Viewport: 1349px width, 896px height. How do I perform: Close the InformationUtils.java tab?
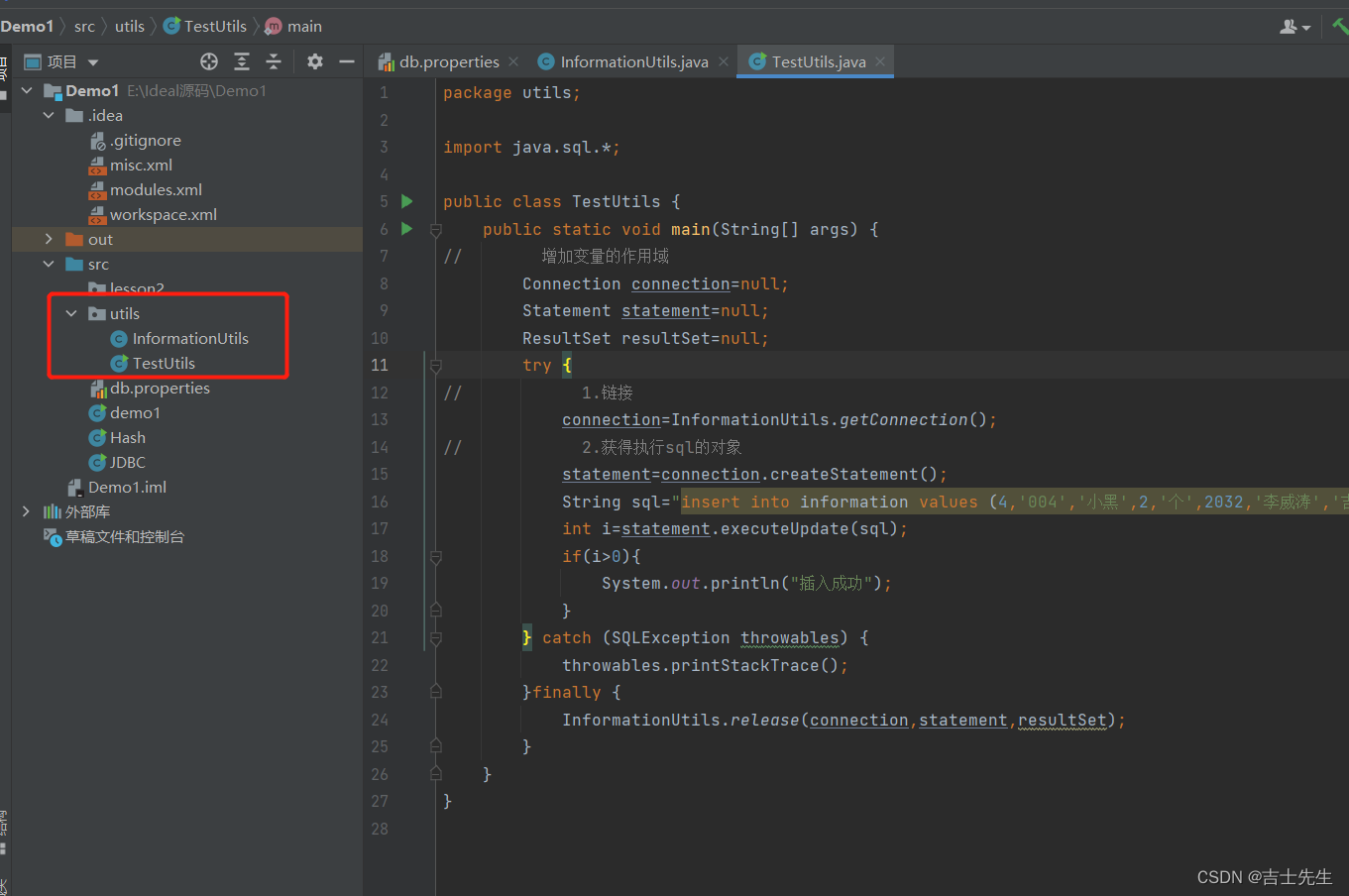pos(724,61)
